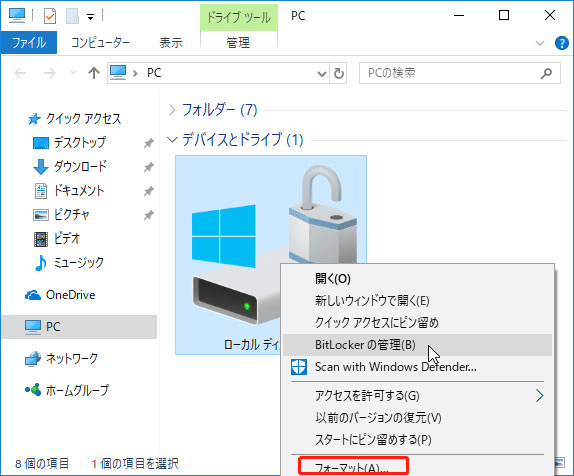Open the ファイル tab
574x476 pixels.
29,42
